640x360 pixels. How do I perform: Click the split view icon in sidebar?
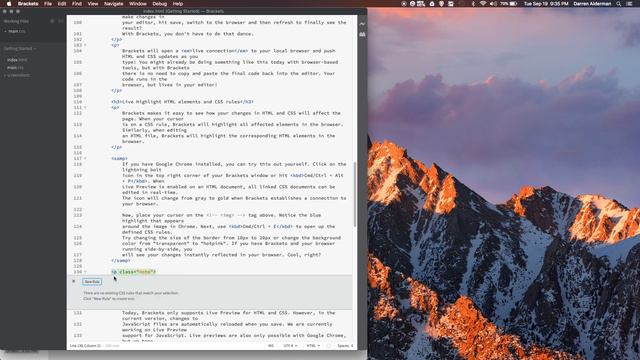(60, 21)
